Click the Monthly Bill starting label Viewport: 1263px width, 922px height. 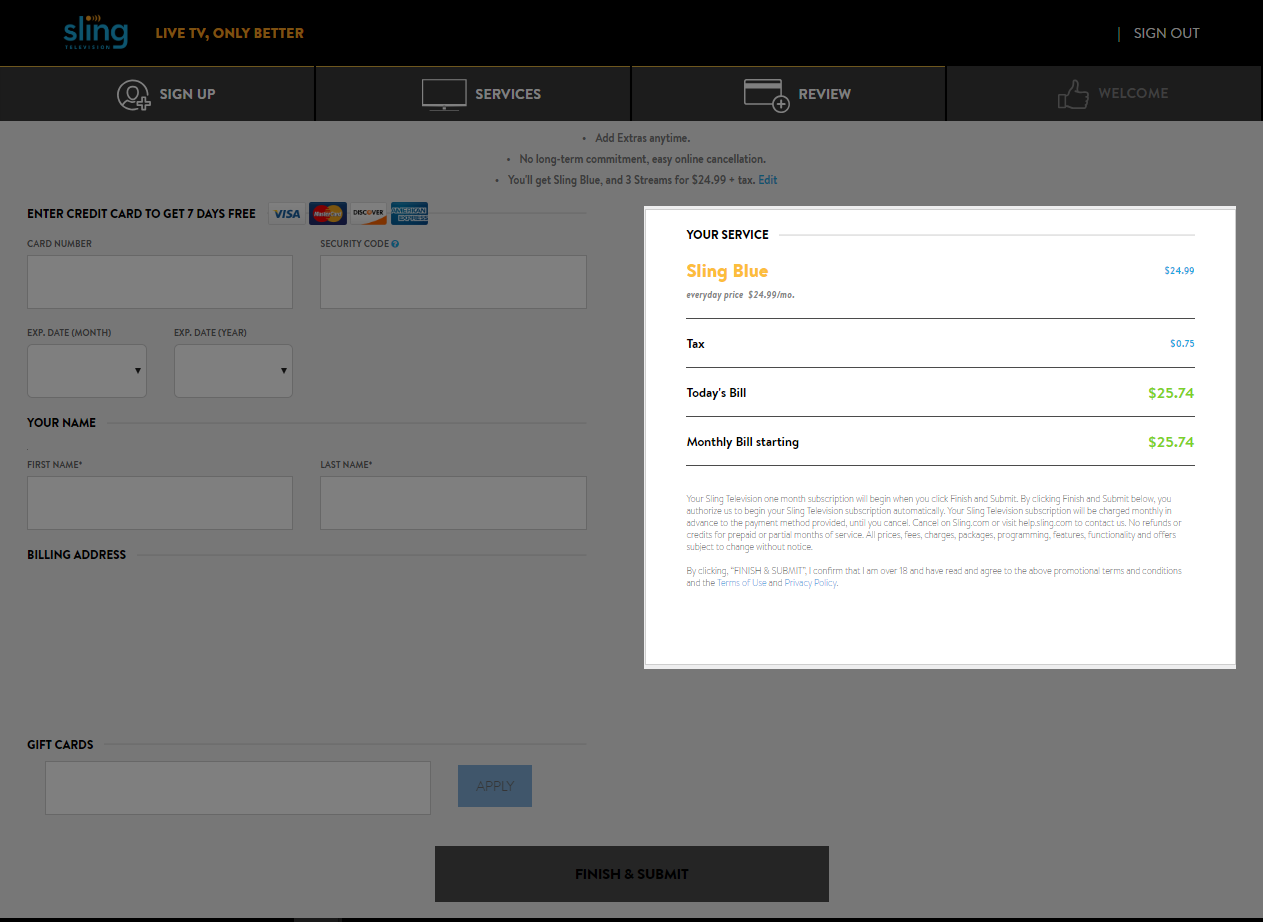click(x=743, y=442)
